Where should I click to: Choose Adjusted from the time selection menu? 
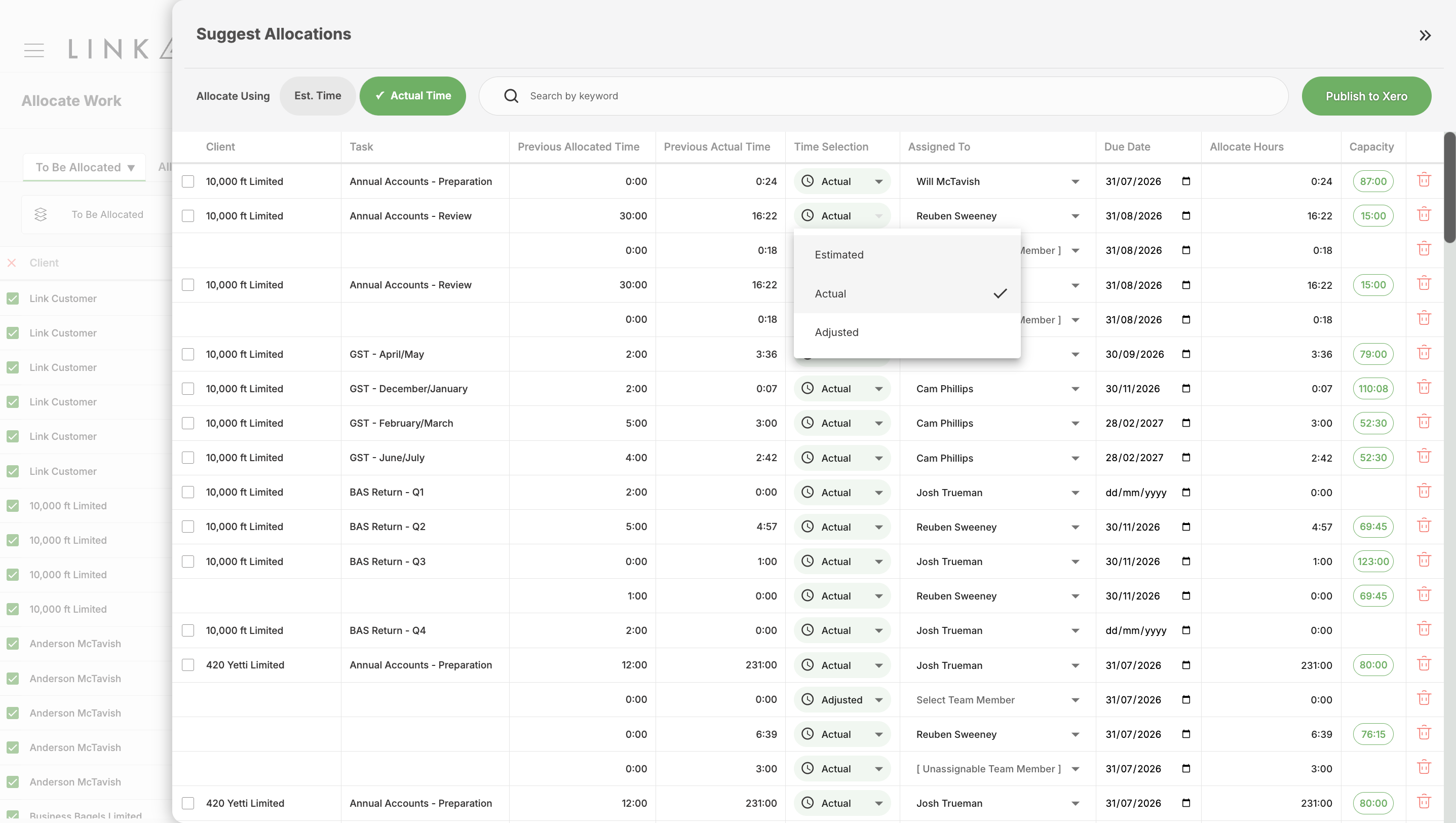click(907, 332)
